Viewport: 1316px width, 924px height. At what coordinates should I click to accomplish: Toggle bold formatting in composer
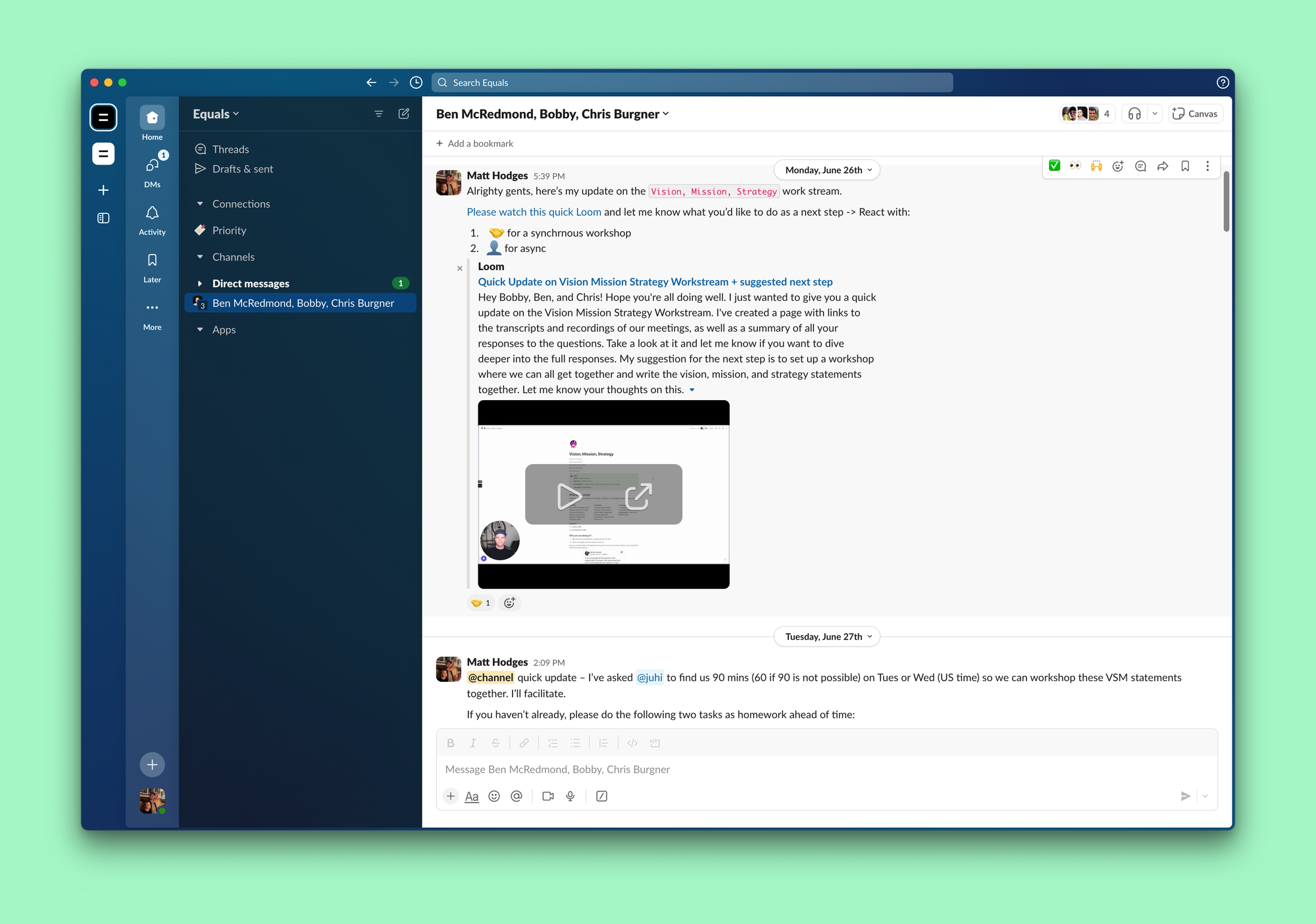tap(451, 743)
